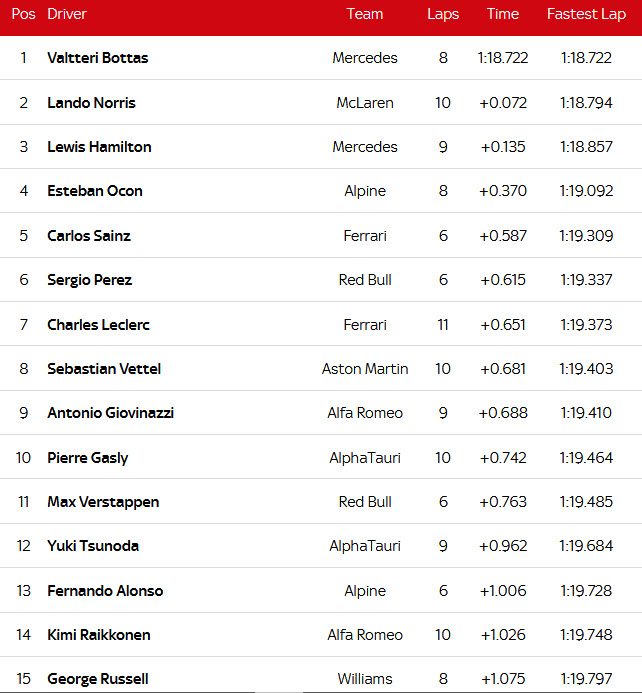Click the Aston Martin team cell
This screenshot has height=693, width=642.
click(x=365, y=369)
